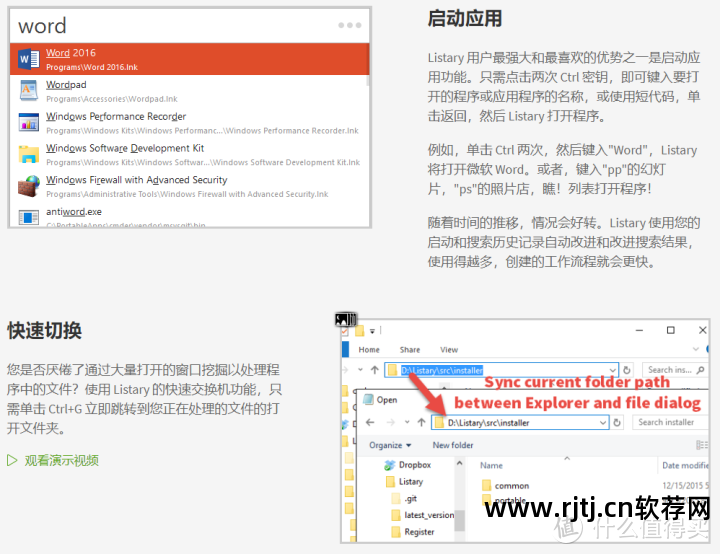Screen dimensions: 720x554
Task: Click the Search installer box in Open dialog
Action: (x=669, y=422)
